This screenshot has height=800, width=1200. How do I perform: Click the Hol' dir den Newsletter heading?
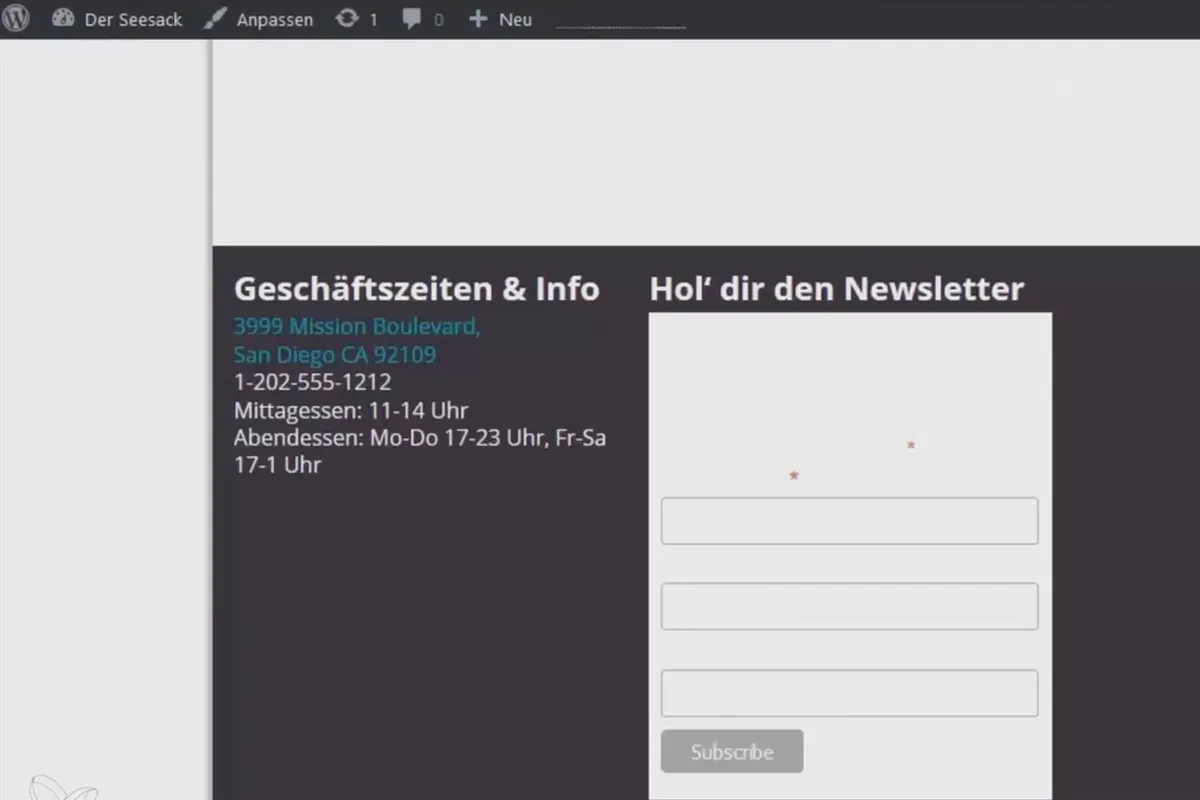click(837, 289)
